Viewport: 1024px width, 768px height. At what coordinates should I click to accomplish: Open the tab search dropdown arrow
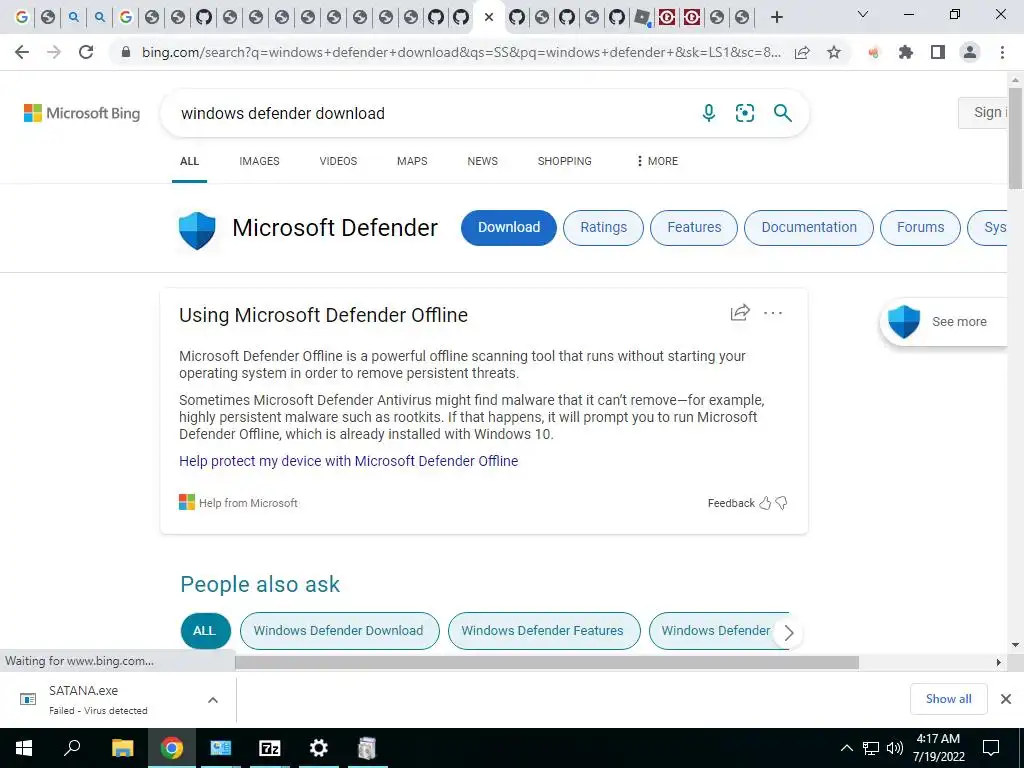point(863,14)
